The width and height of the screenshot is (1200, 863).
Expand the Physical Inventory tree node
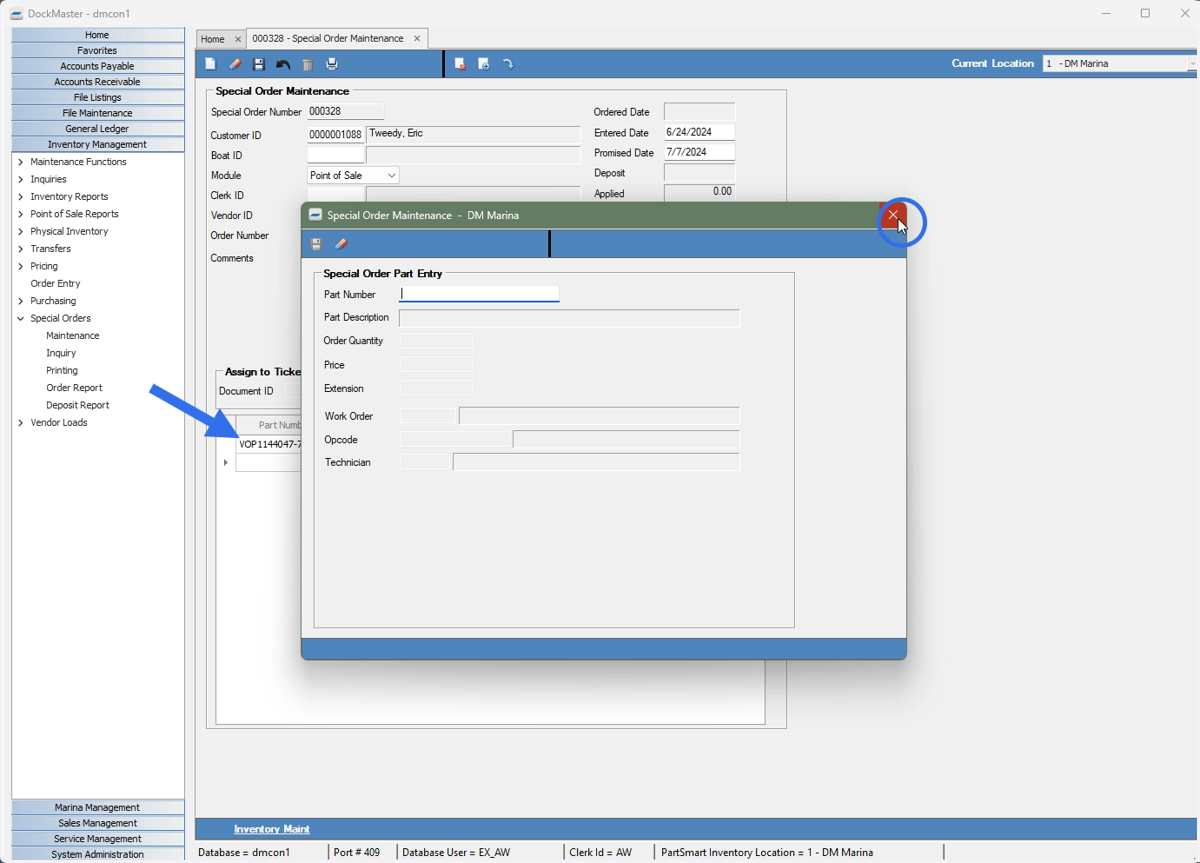click(x=21, y=231)
